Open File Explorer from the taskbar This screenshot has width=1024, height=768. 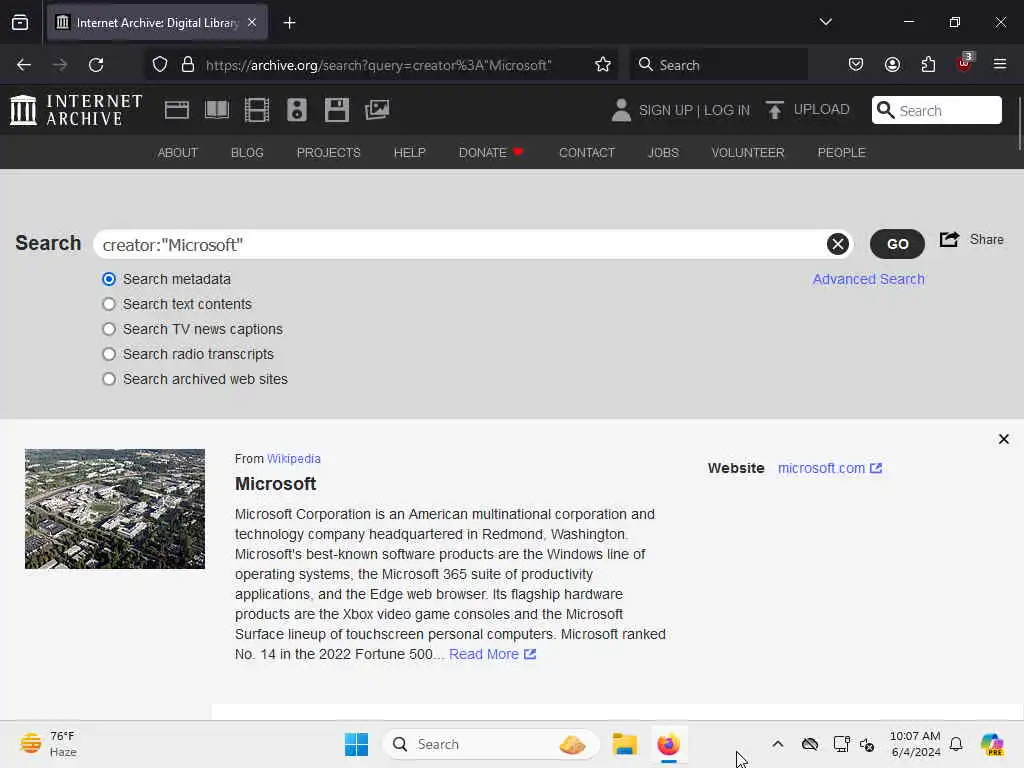[x=624, y=744]
